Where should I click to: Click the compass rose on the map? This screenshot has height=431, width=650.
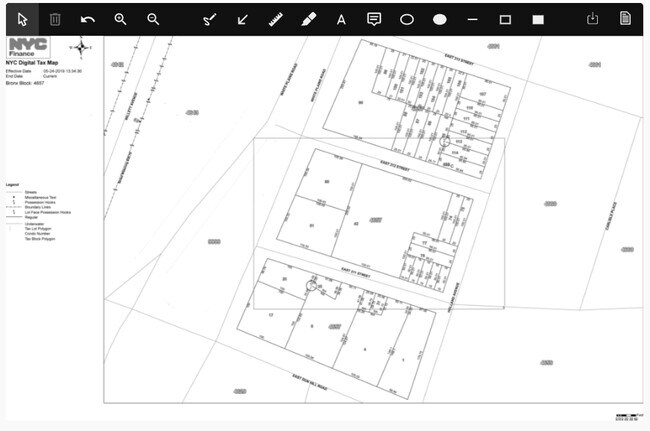[79, 45]
